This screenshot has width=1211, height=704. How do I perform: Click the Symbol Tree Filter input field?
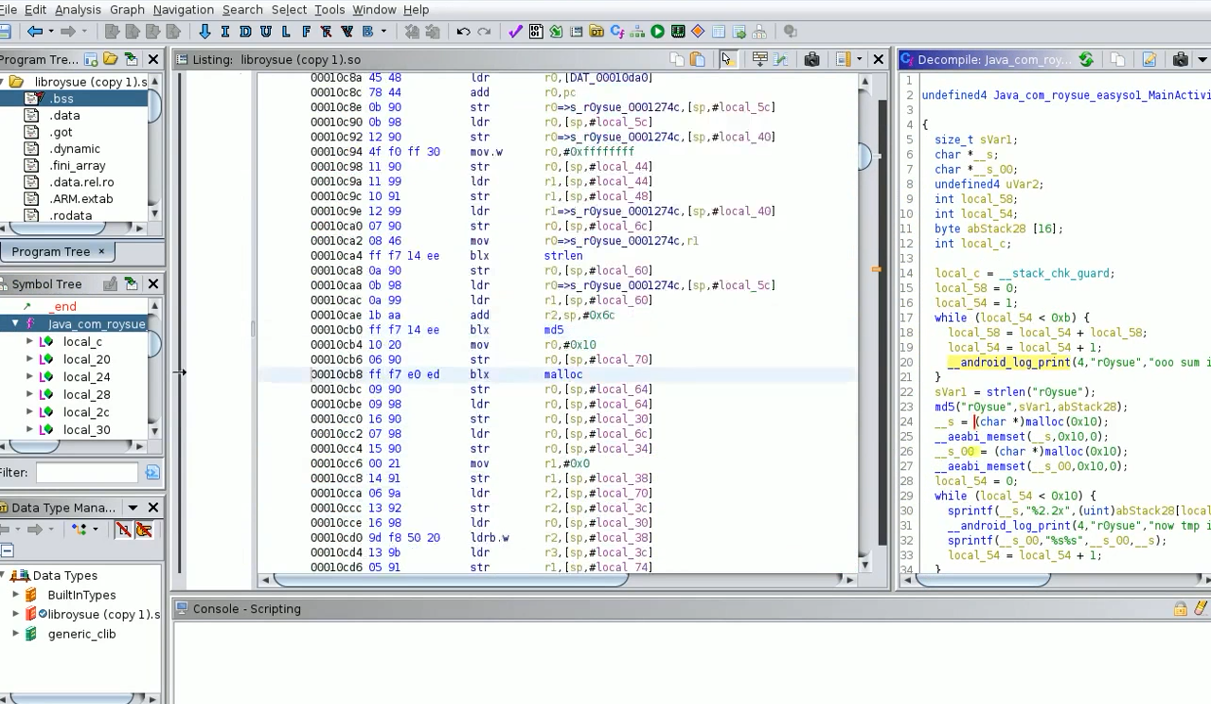87,472
